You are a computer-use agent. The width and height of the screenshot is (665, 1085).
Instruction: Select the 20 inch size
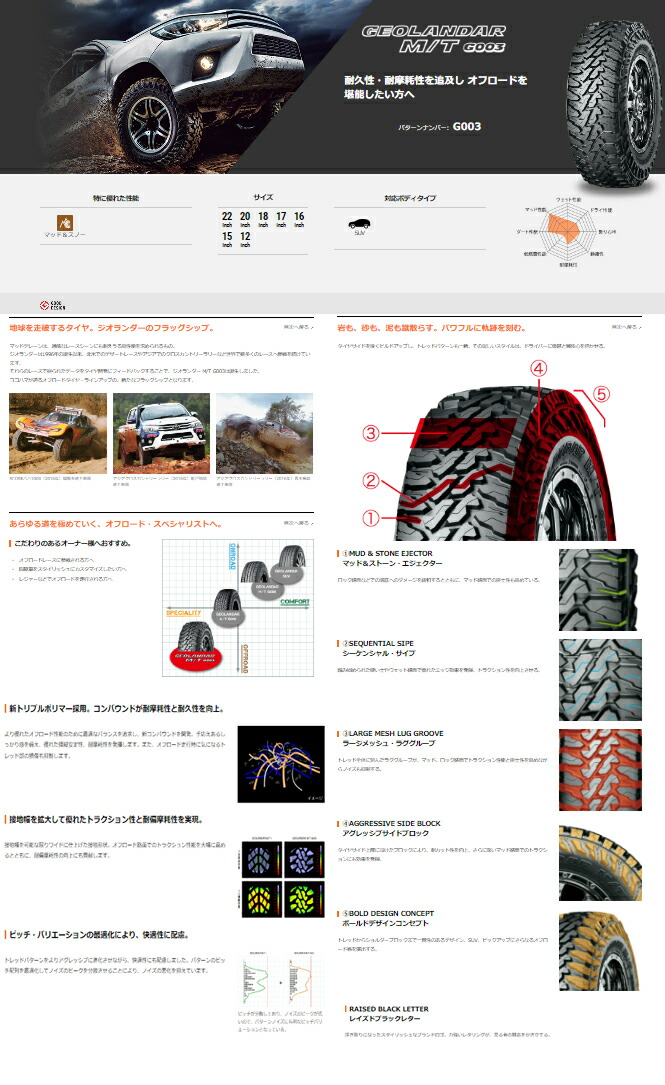(x=245, y=219)
